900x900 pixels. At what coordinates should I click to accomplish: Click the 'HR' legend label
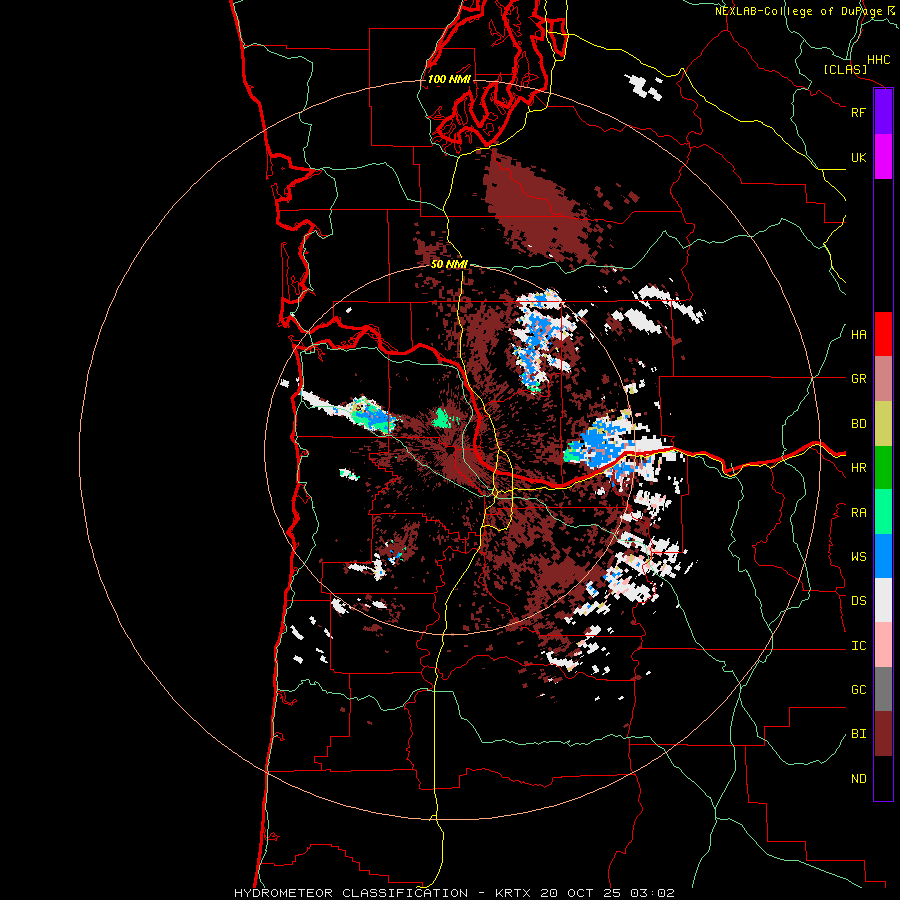tap(858, 468)
